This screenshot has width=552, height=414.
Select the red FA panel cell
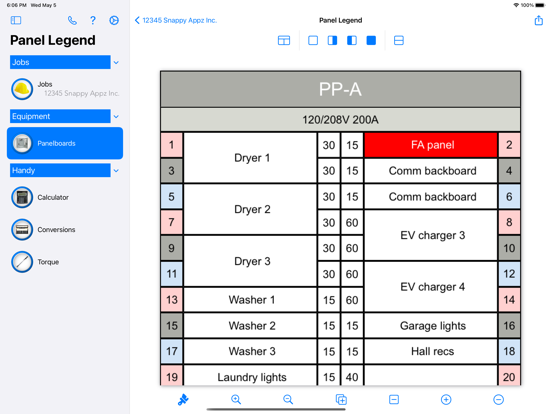click(431, 145)
